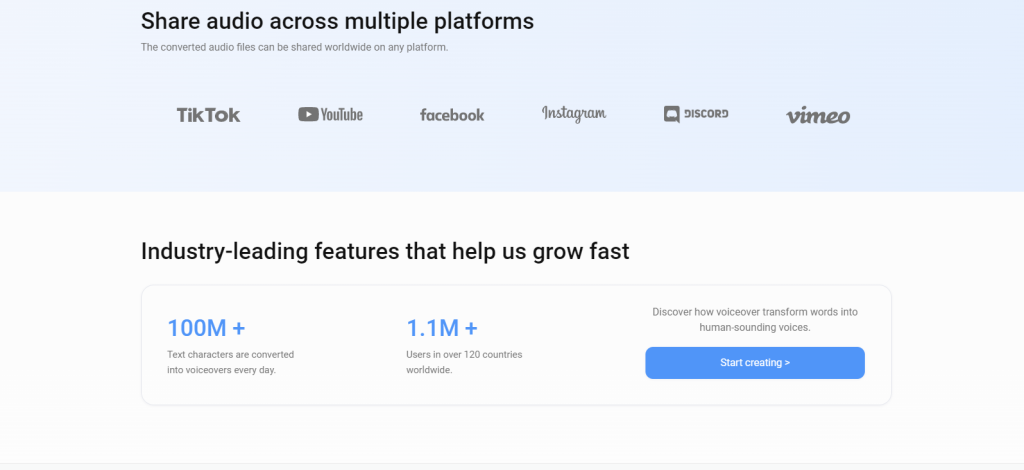Click the Discord chat bubble icon
The width and height of the screenshot is (1024, 470).
[x=672, y=114]
